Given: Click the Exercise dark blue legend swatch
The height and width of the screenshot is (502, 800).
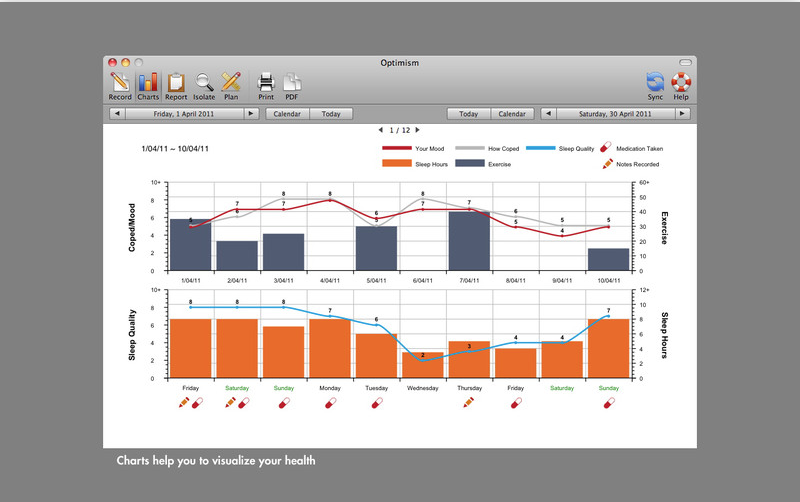Looking at the screenshot, I should pyautogui.click(x=469, y=163).
